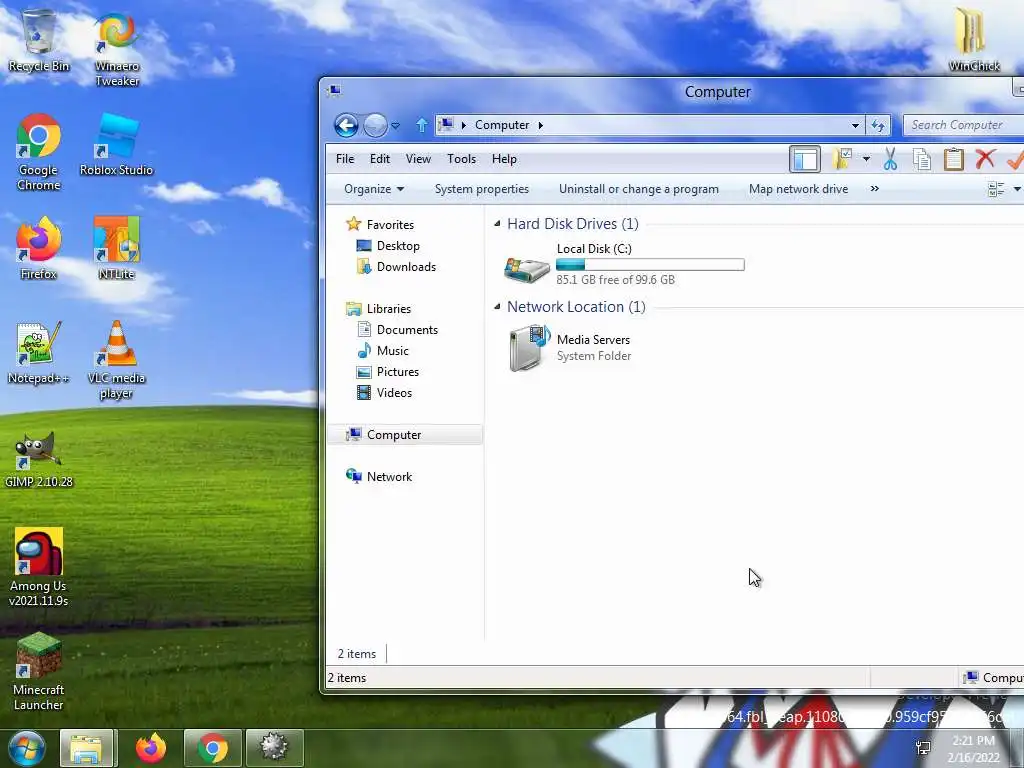This screenshot has height=768, width=1024.
Task: Click the arrow before Computer in breadcrumb
Action: coord(464,125)
